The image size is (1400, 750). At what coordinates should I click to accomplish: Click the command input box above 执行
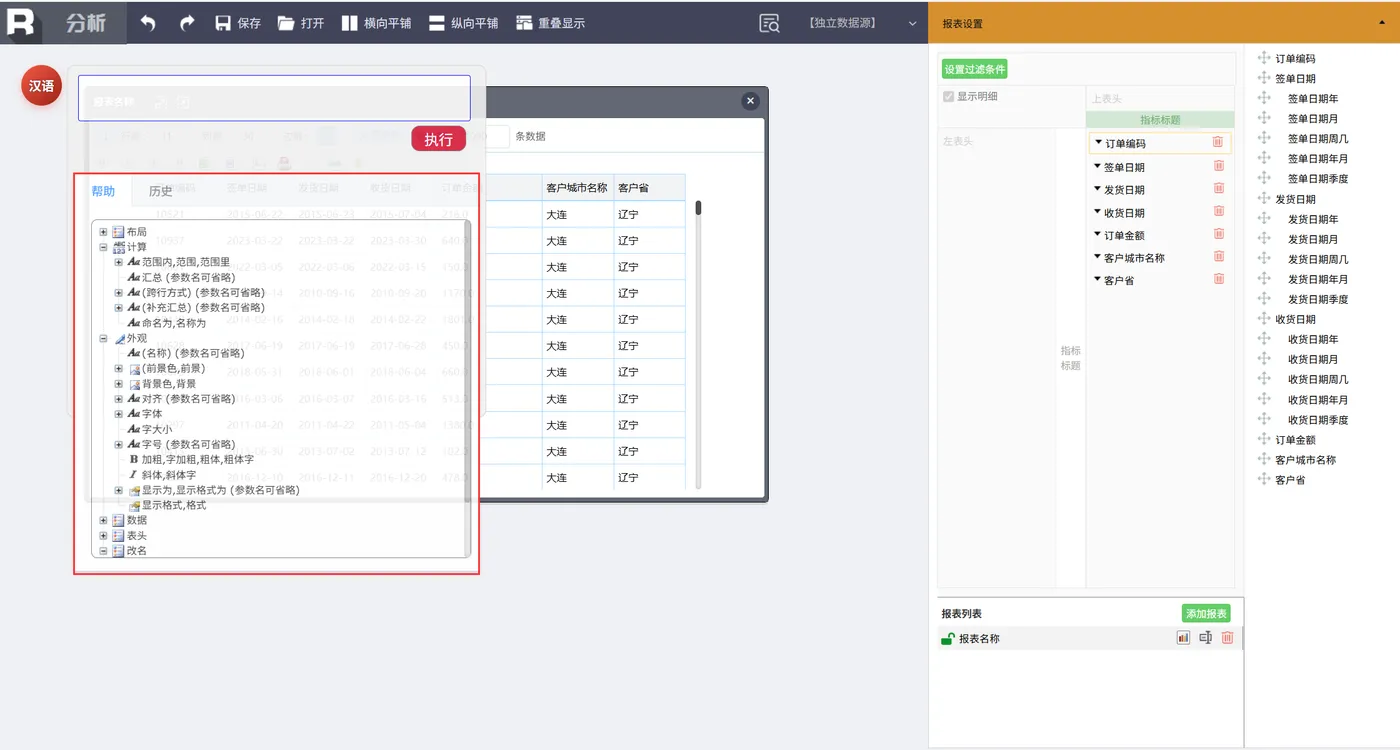pos(274,98)
